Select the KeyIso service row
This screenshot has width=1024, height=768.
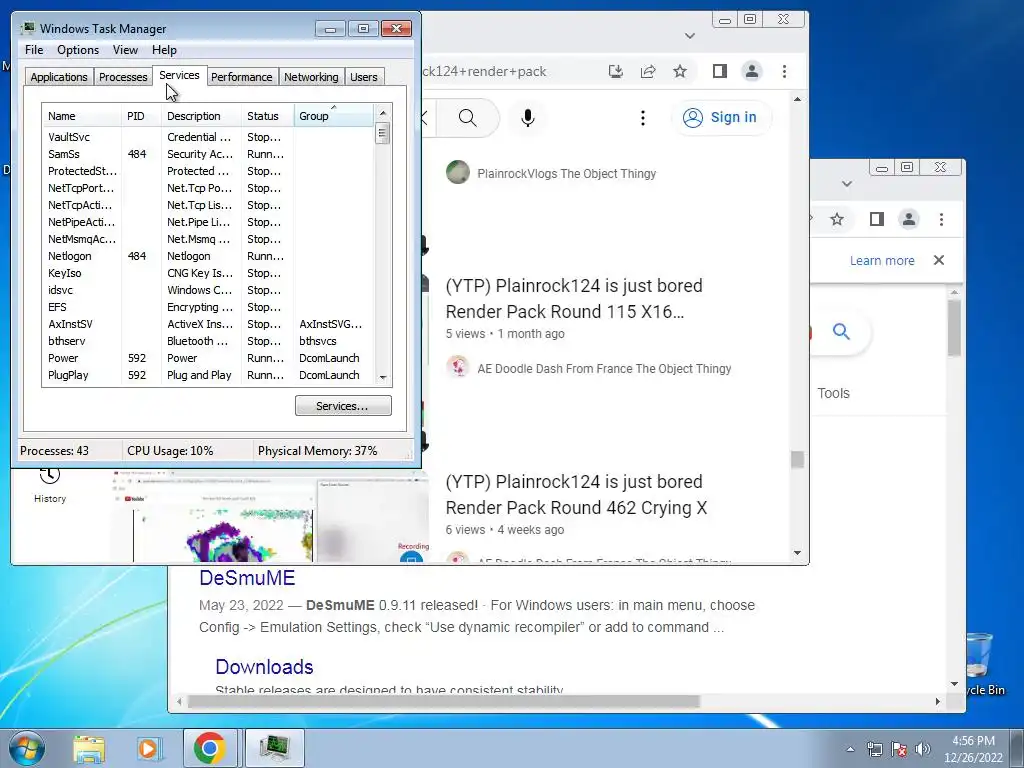coord(208,273)
